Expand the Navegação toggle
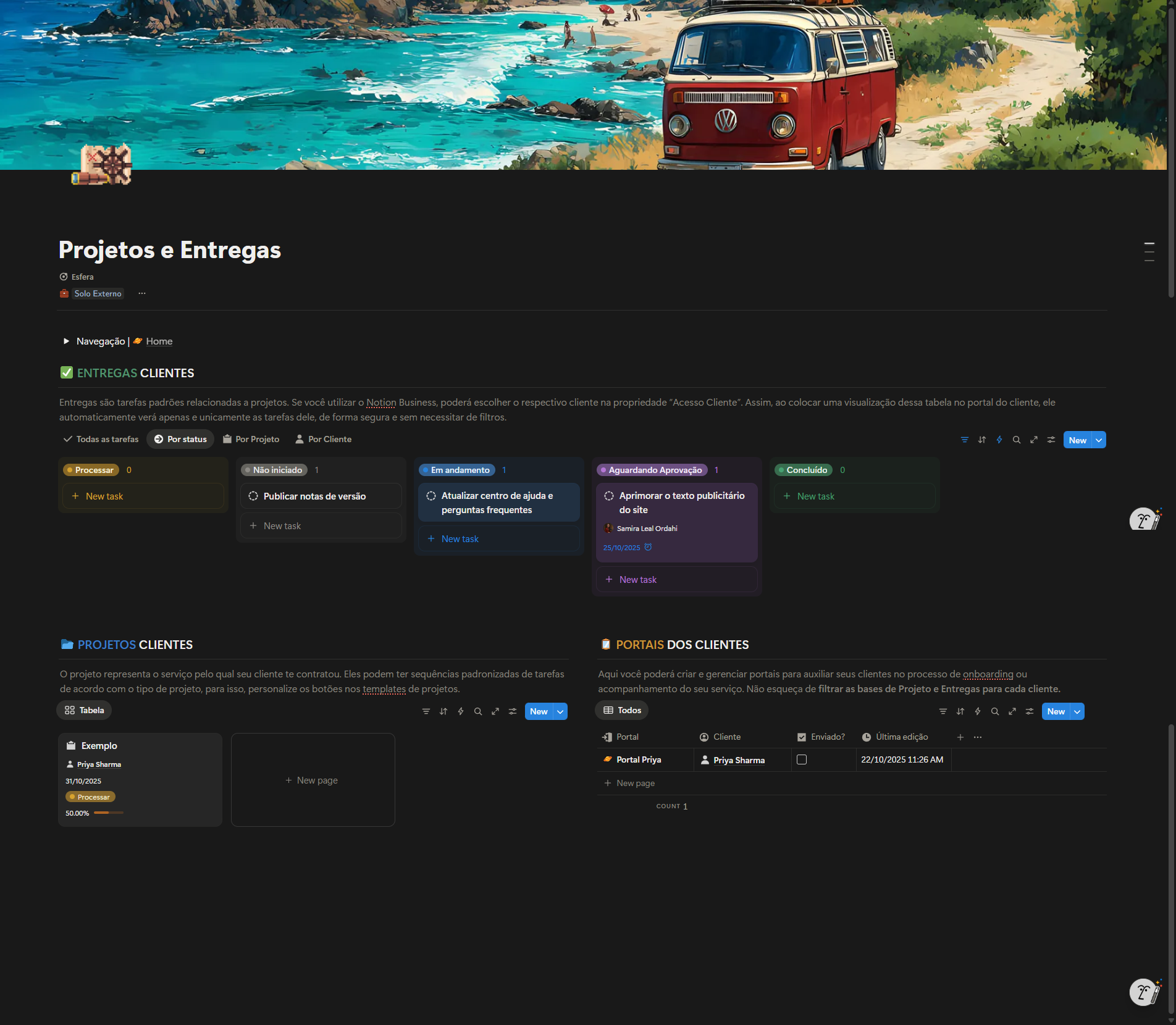The width and height of the screenshot is (1176, 1025). (66, 341)
